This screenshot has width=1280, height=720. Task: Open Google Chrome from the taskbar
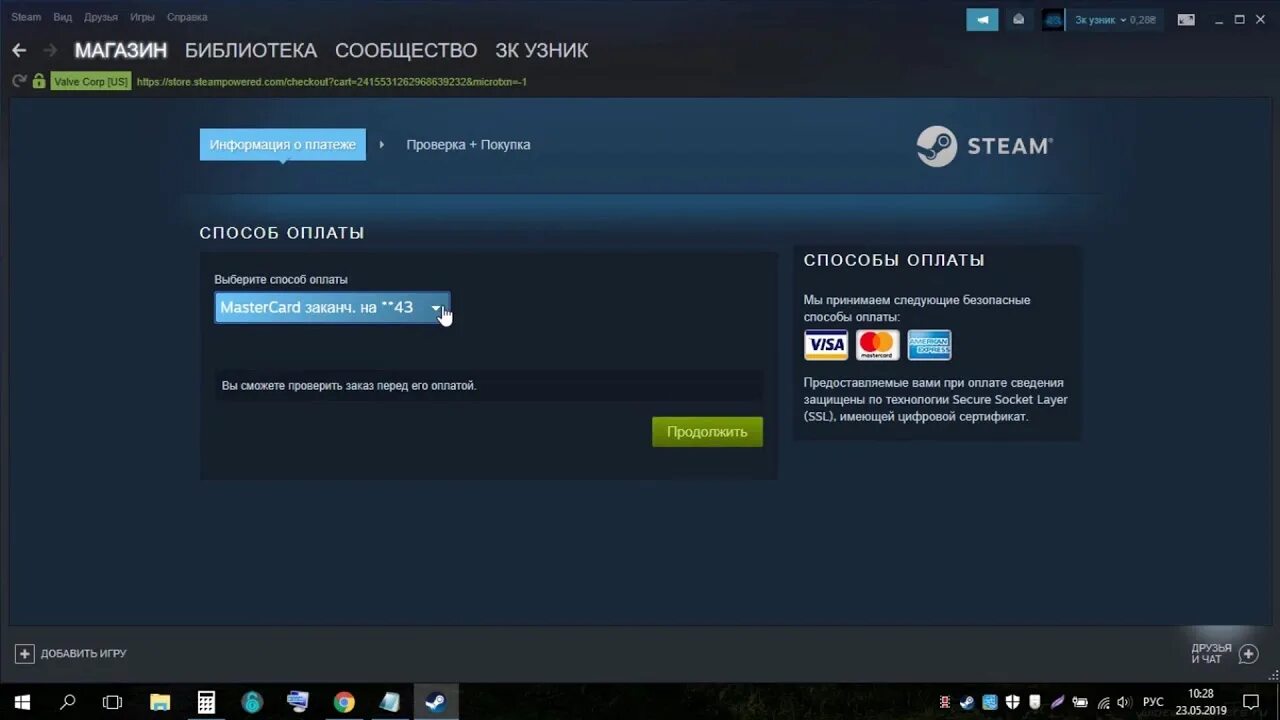click(344, 702)
